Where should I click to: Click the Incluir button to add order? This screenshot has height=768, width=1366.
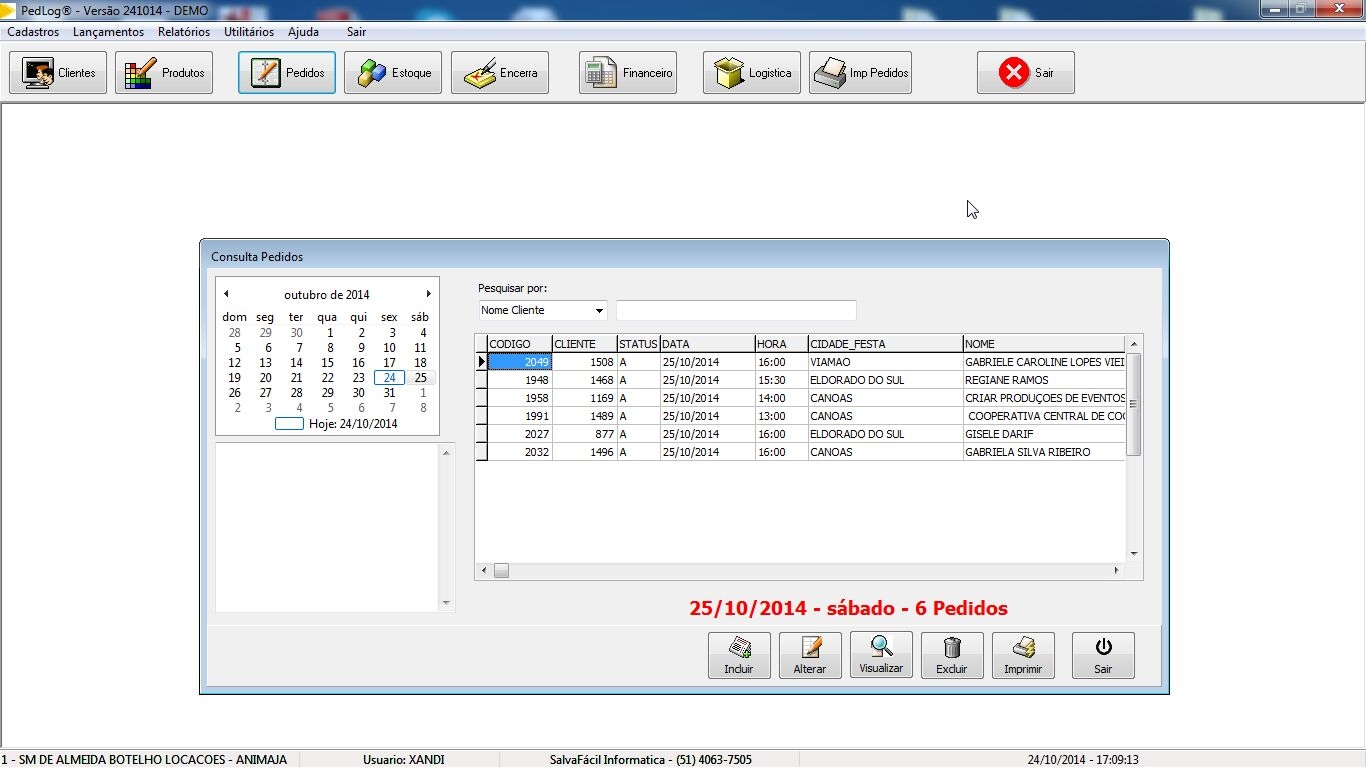pos(739,655)
